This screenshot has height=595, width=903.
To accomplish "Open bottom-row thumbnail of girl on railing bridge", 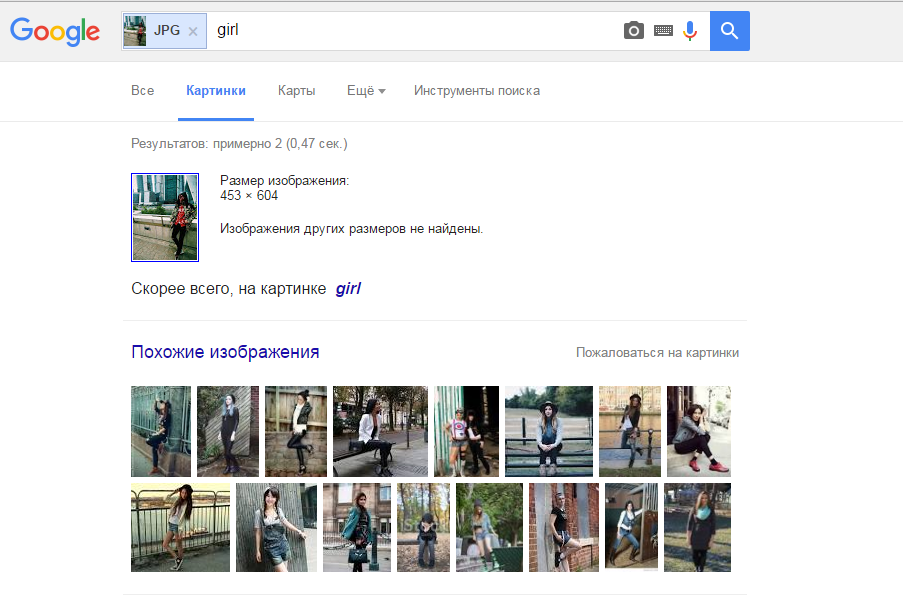I will coord(180,528).
